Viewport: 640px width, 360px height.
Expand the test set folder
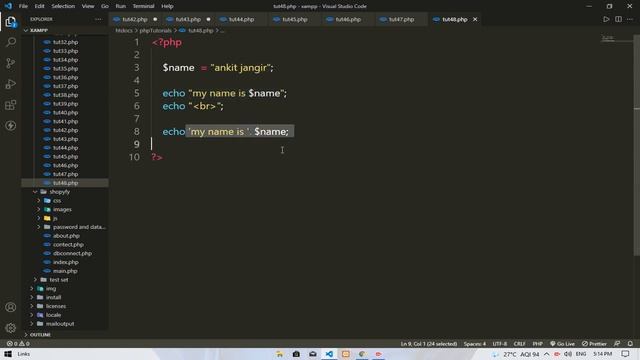coord(35,280)
